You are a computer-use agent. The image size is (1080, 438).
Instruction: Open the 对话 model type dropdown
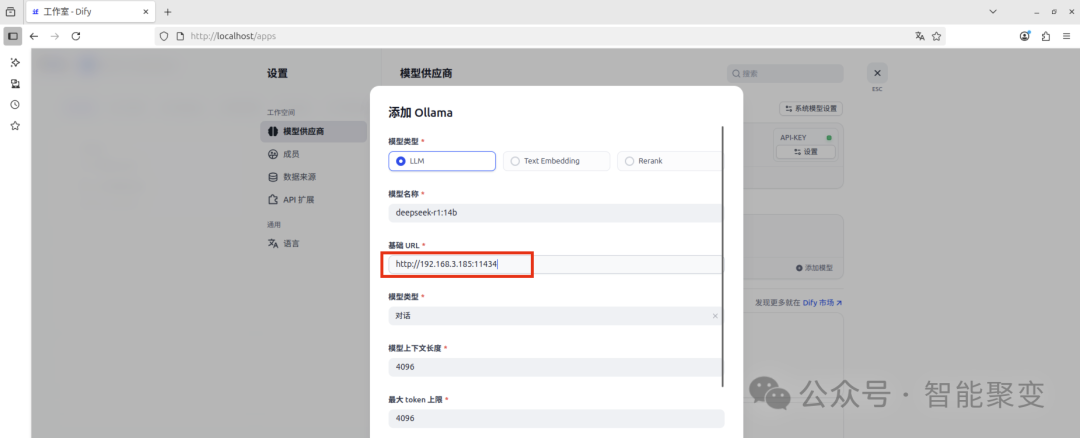click(556, 316)
